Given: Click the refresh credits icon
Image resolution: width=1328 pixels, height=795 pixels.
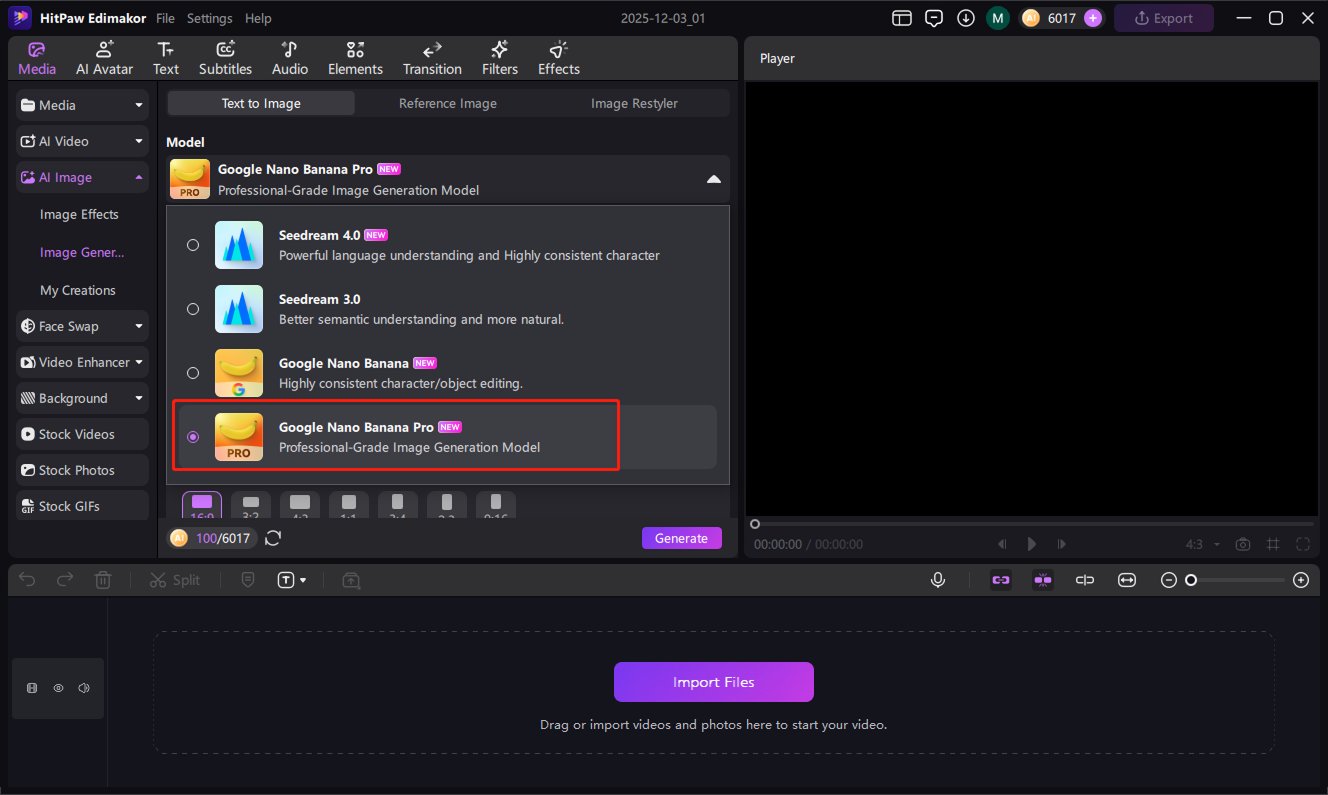Looking at the screenshot, I should tap(273, 538).
